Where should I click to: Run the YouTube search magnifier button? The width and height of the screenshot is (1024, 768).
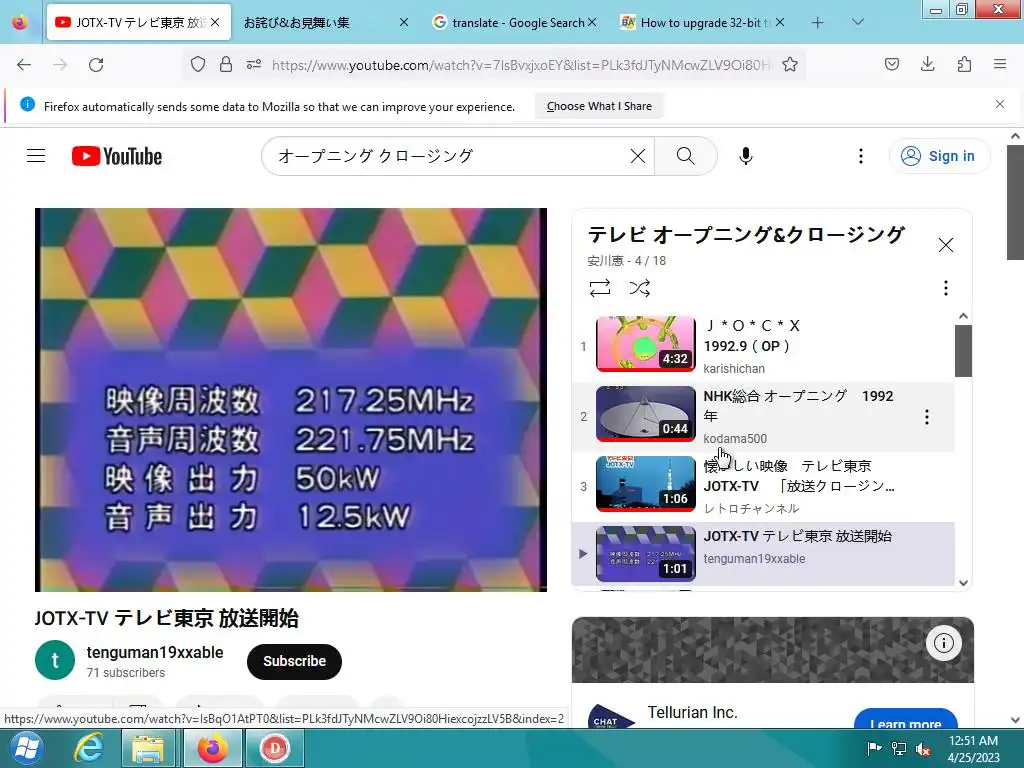[686, 156]
